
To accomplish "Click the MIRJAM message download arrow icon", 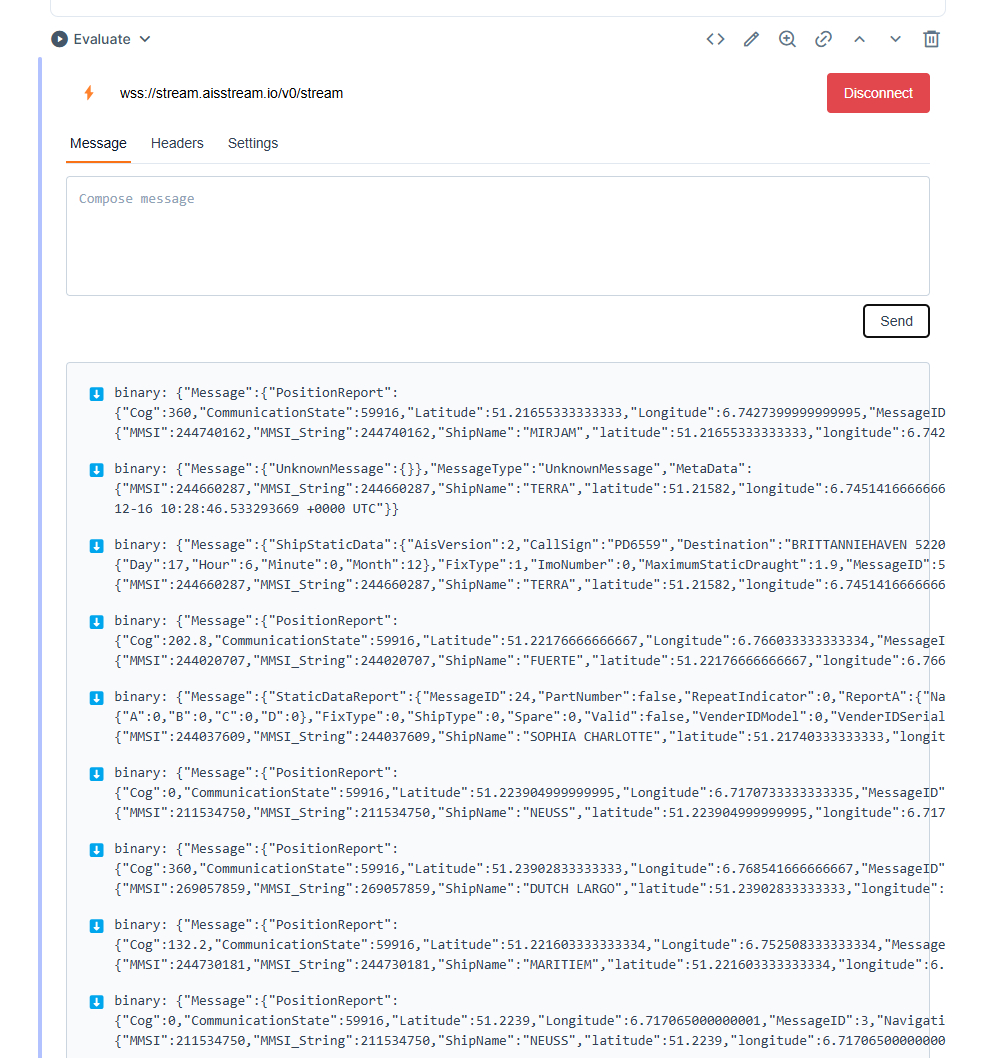I will pos(97,393).
